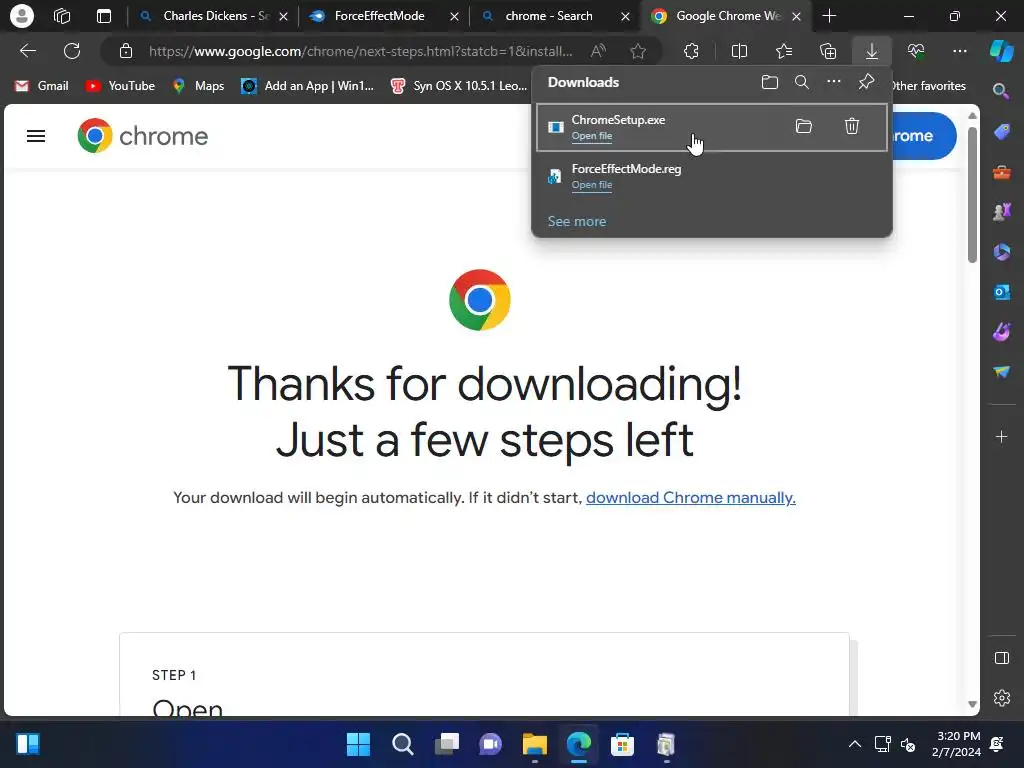The width and height of the screenshot is (1024, 768).
Task: Show hidden tray icons chevron
Action: click(854, 744)
